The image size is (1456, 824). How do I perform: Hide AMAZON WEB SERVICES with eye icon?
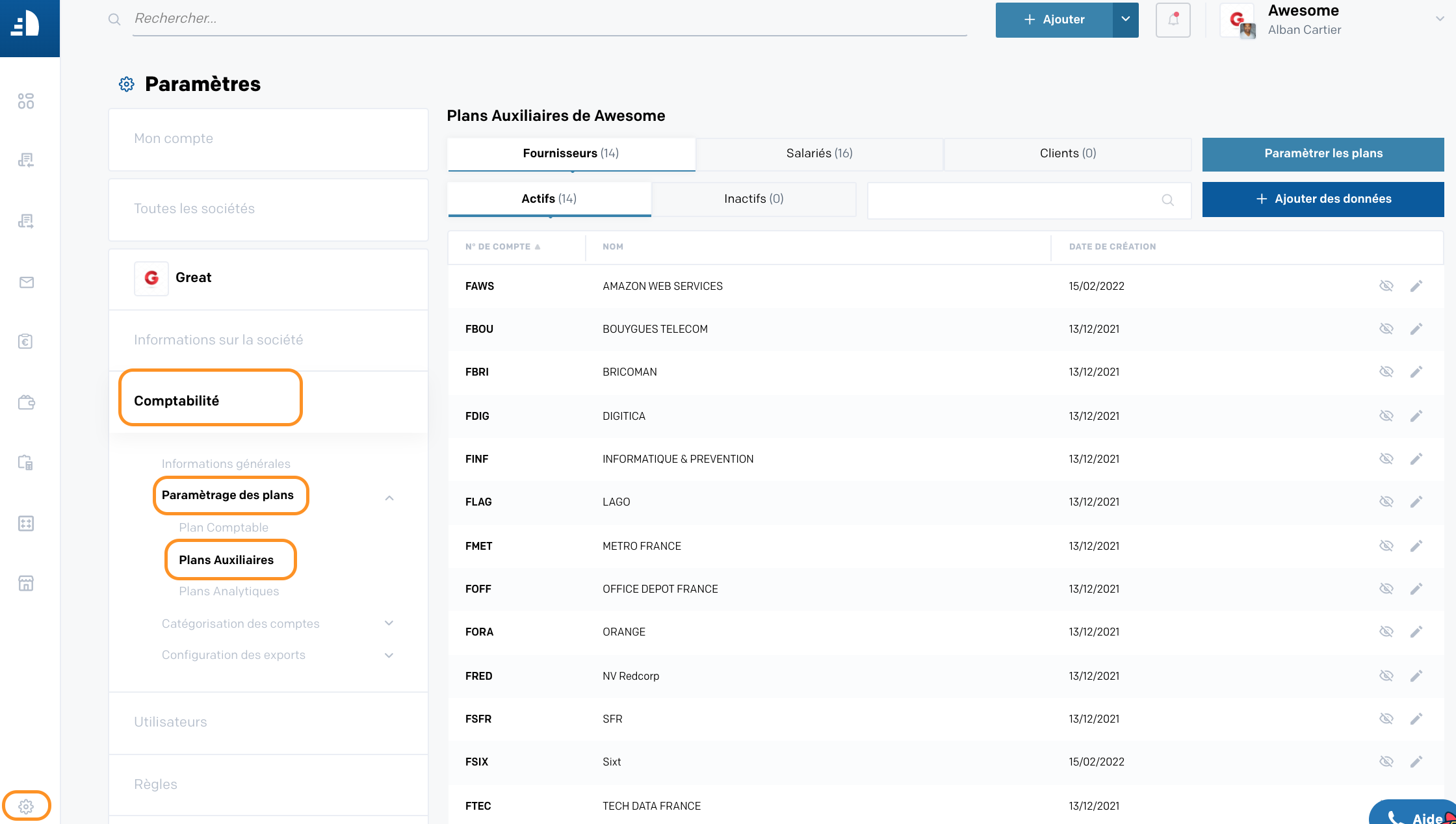point(1386,286)
